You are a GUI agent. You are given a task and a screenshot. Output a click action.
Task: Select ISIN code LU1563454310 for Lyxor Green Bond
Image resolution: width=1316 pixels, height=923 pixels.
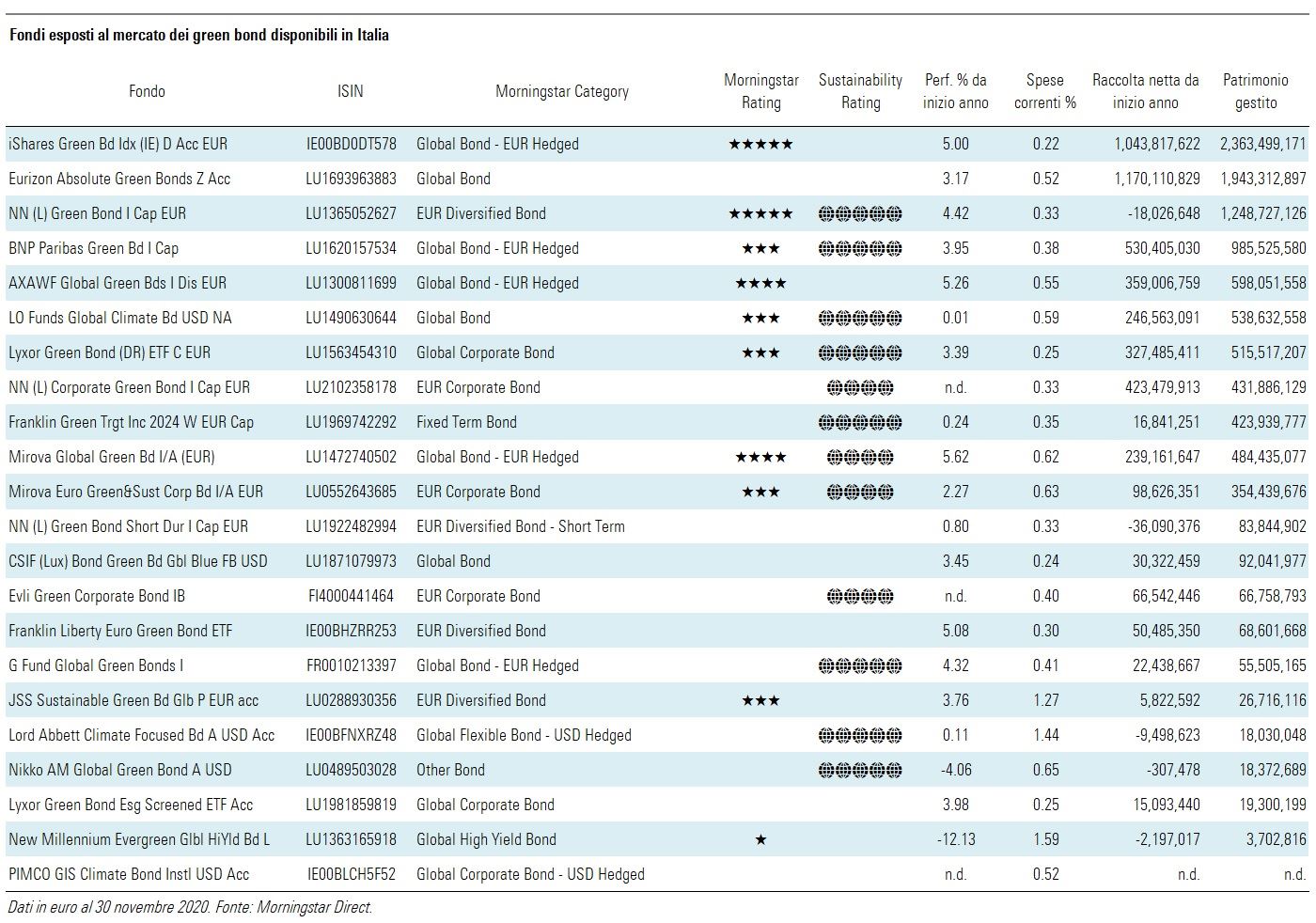[x=351, y=352]
